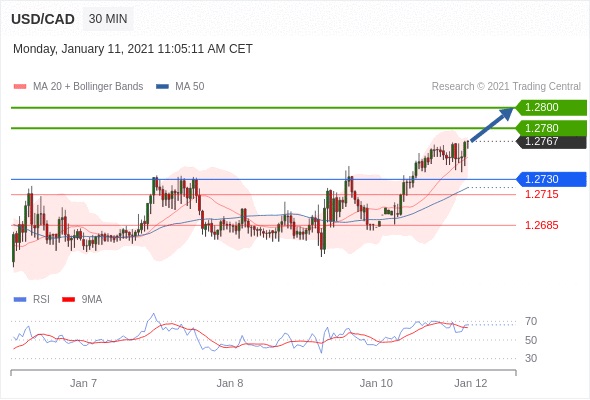Click the 9MA legend label

tap(92, 300)
